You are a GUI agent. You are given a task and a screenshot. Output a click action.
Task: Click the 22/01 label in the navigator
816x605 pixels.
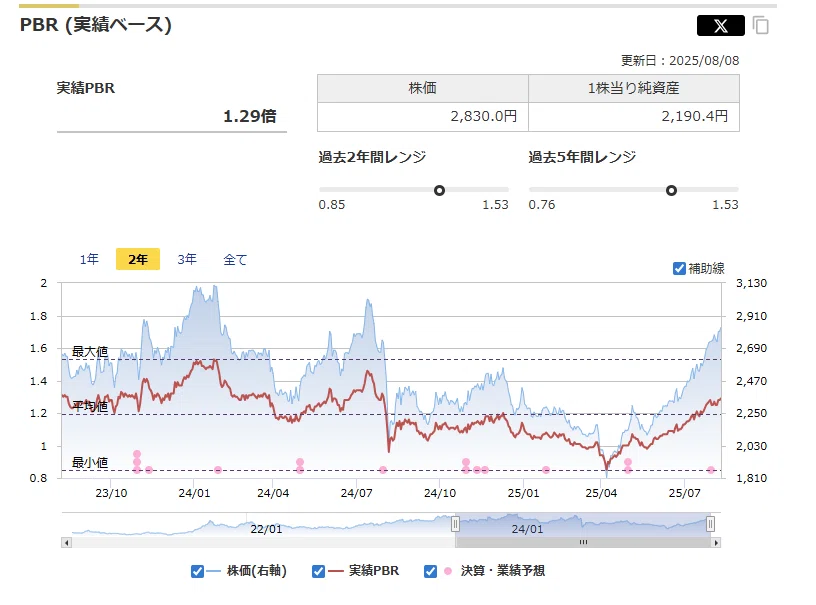pyautogui.click(x=266, y=530)
